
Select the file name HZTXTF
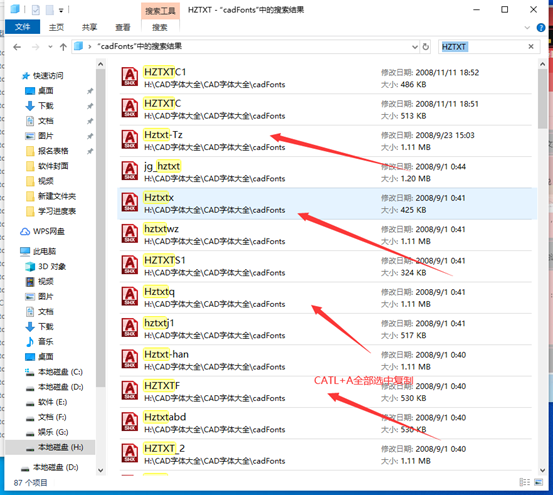(x=162, y=385)
